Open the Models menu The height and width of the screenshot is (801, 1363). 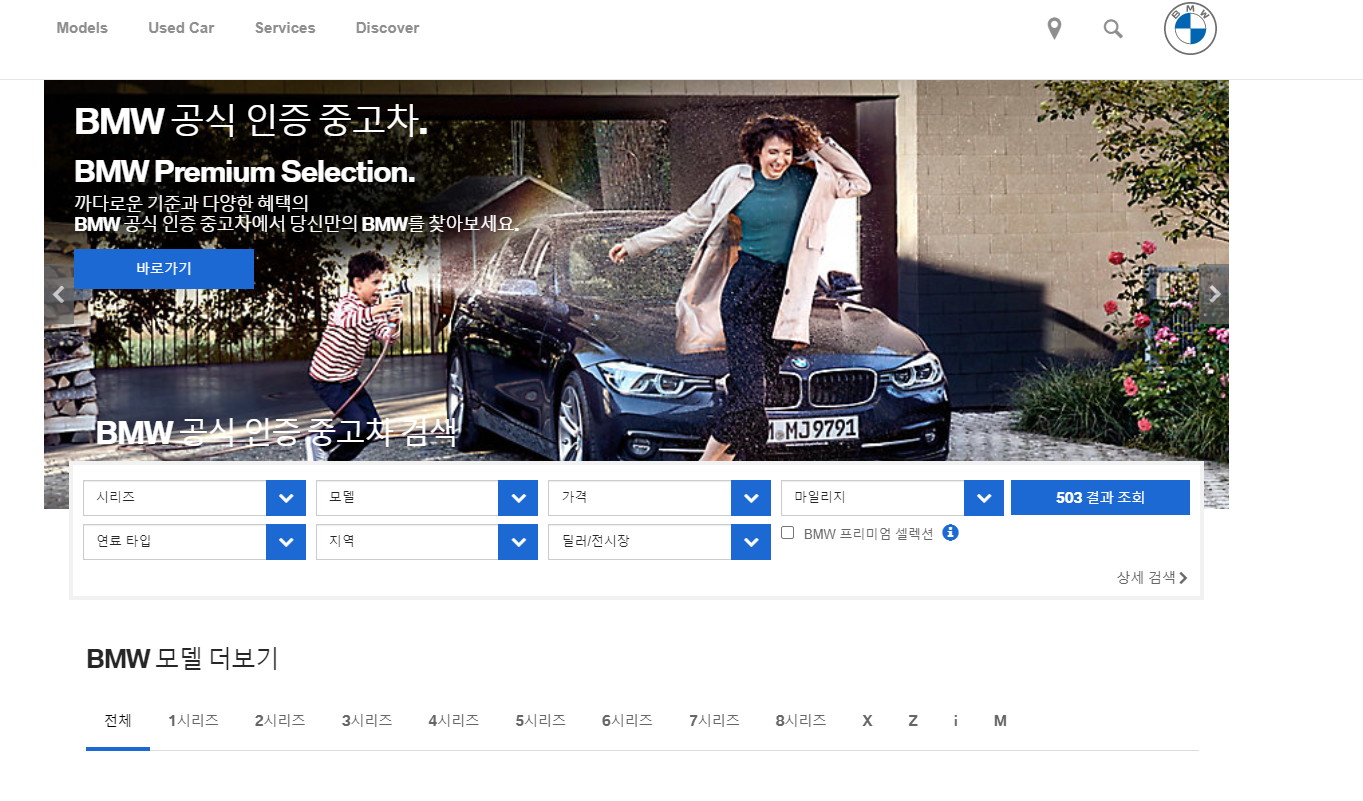(82, 28)
